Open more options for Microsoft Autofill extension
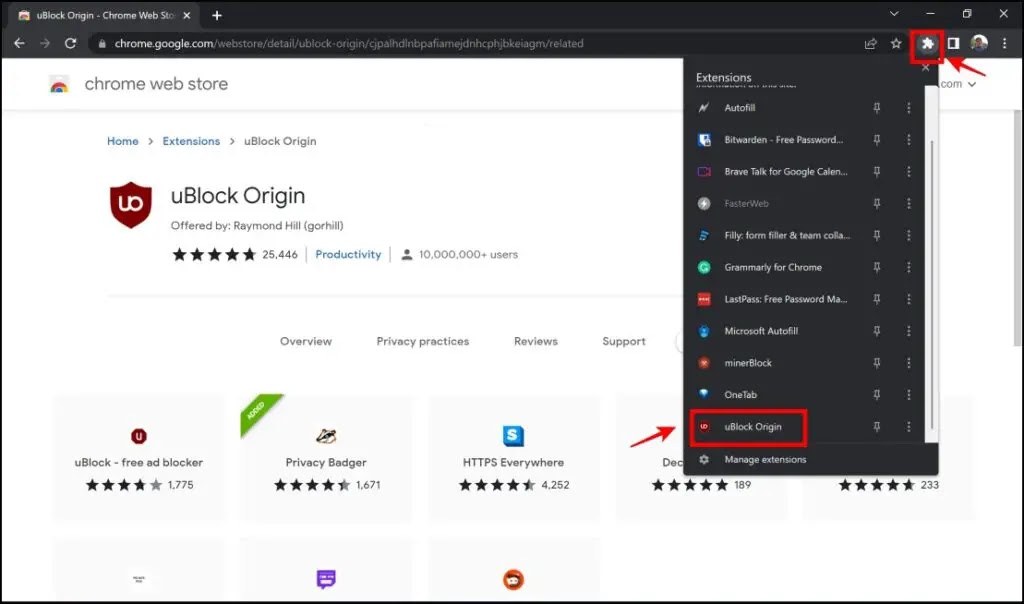 908,331
